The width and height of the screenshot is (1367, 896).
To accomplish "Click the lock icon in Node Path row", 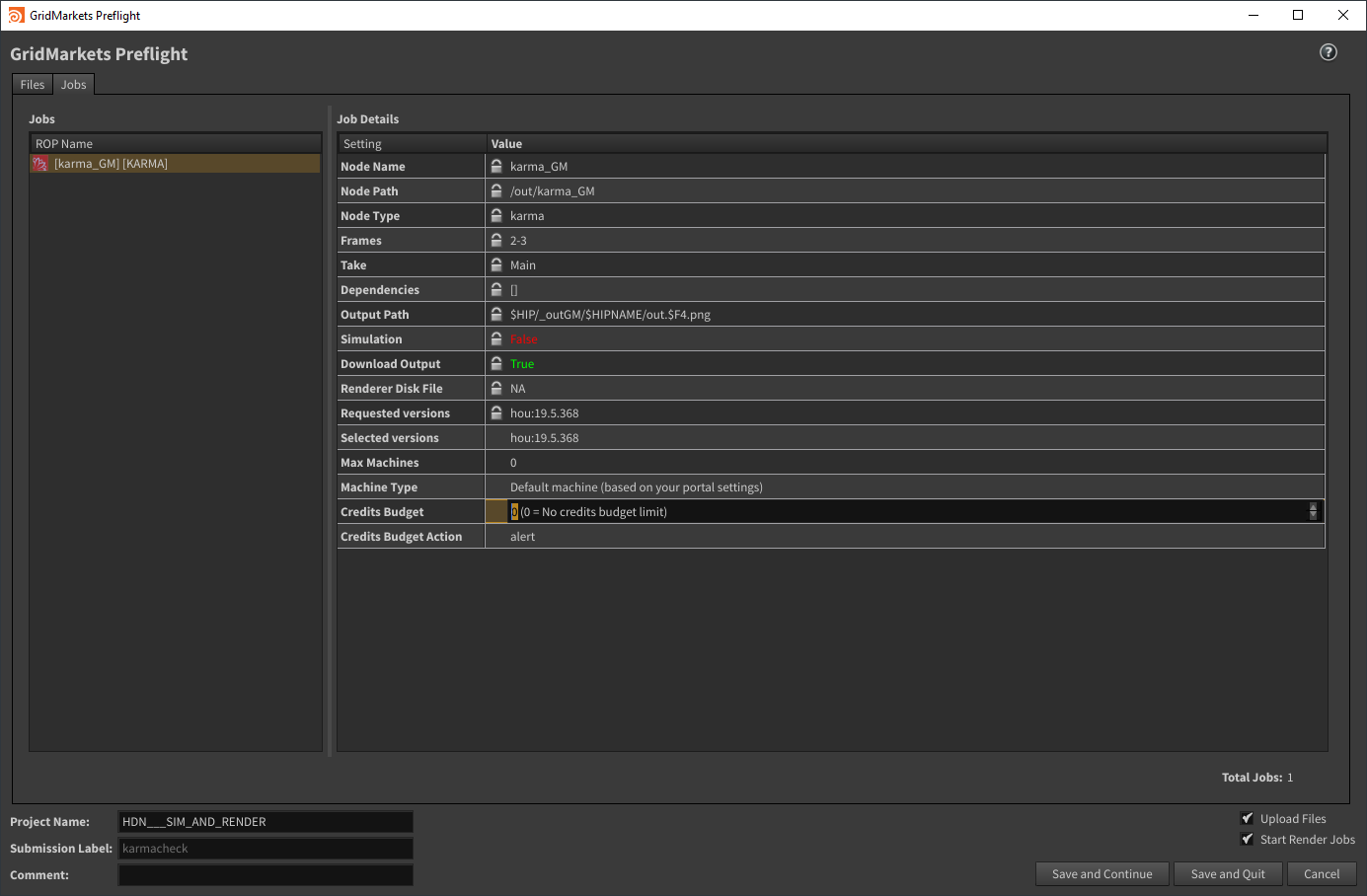I will click(x=496, y=190).
